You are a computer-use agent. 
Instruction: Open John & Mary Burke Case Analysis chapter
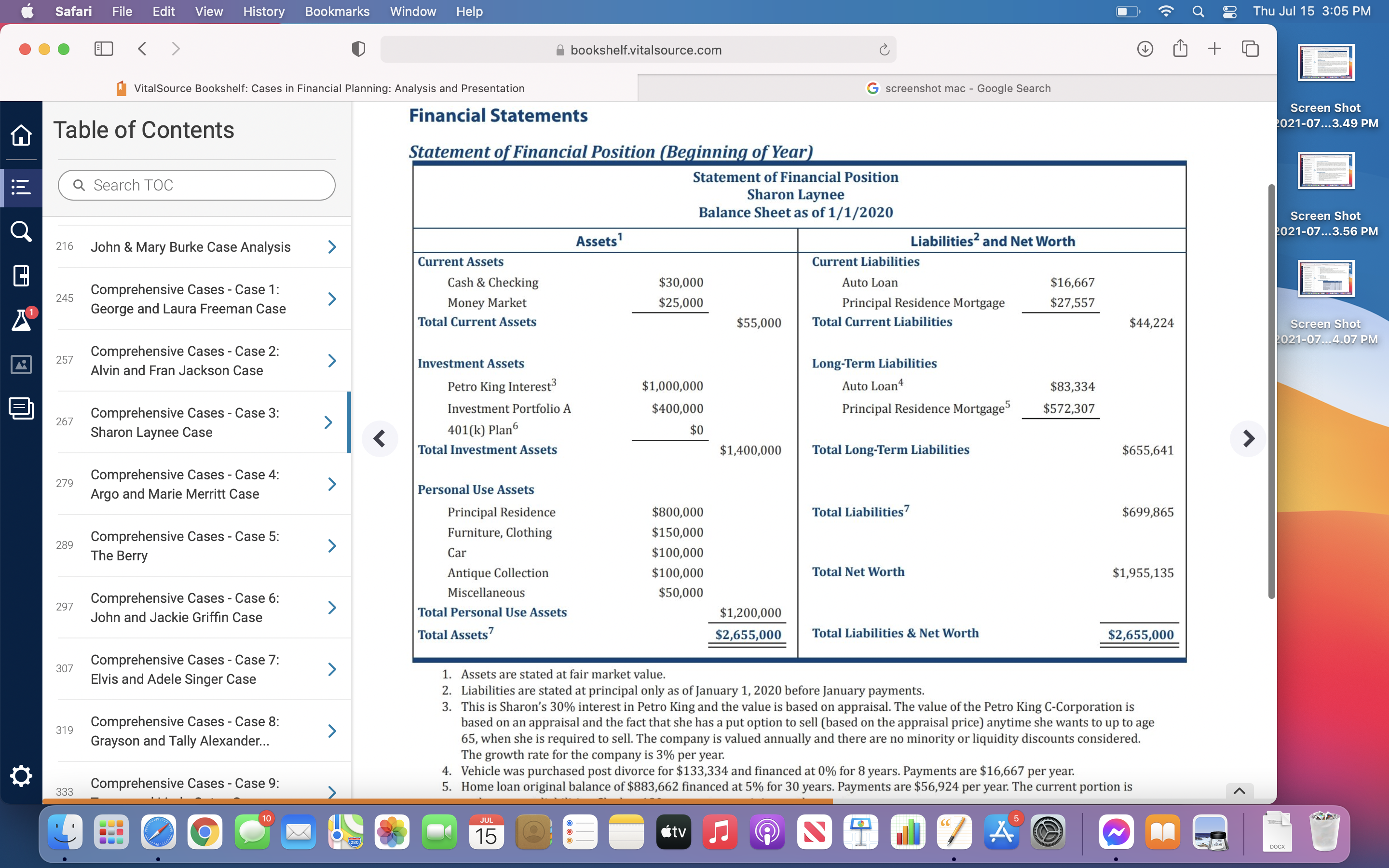pos(191,247)
